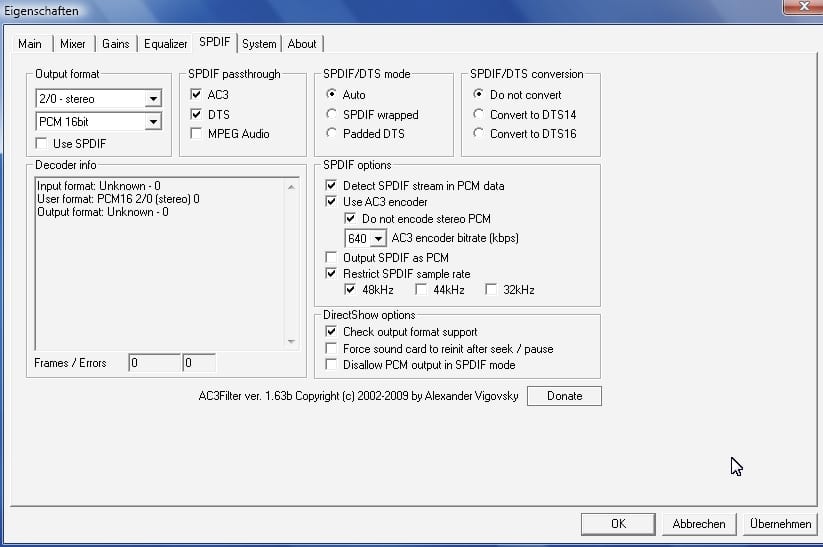The image size is (823, 547).
Task: Click the Donate button
Action: (564, 396)
